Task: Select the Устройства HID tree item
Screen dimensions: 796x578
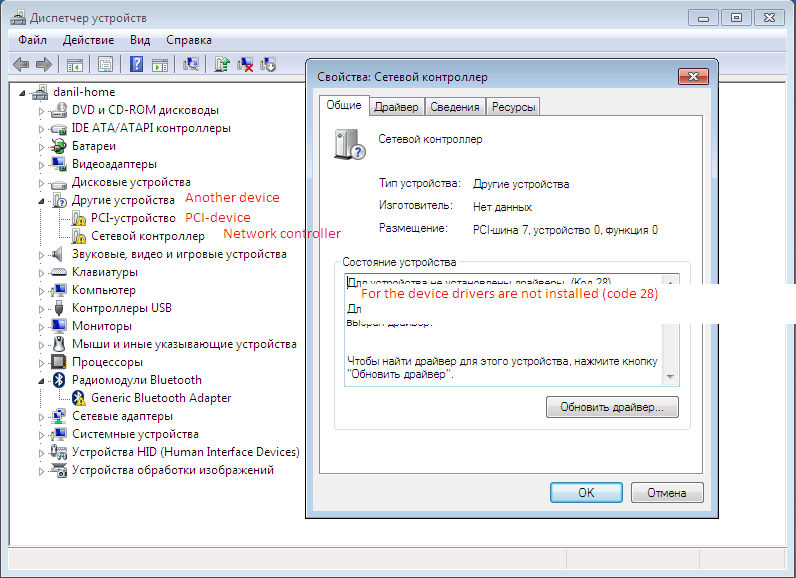Action: click(x=186, y=452)
